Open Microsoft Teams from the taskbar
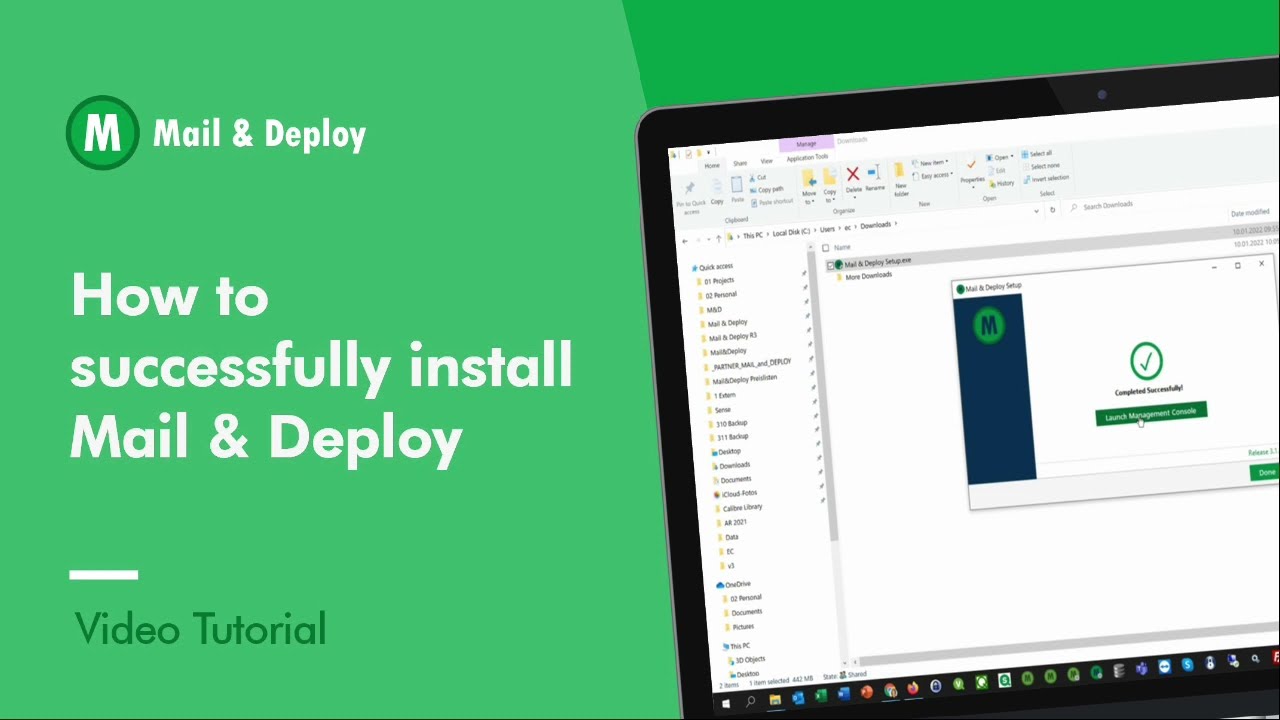Image resolution: width=1280 pixels, height=720 pixels. (x=1140, y=669)
